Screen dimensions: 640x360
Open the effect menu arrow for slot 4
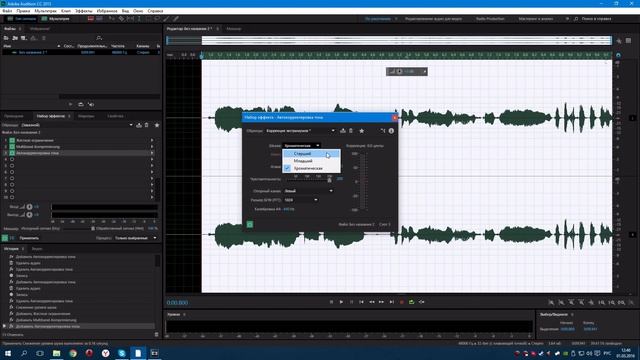coord(152,159)
